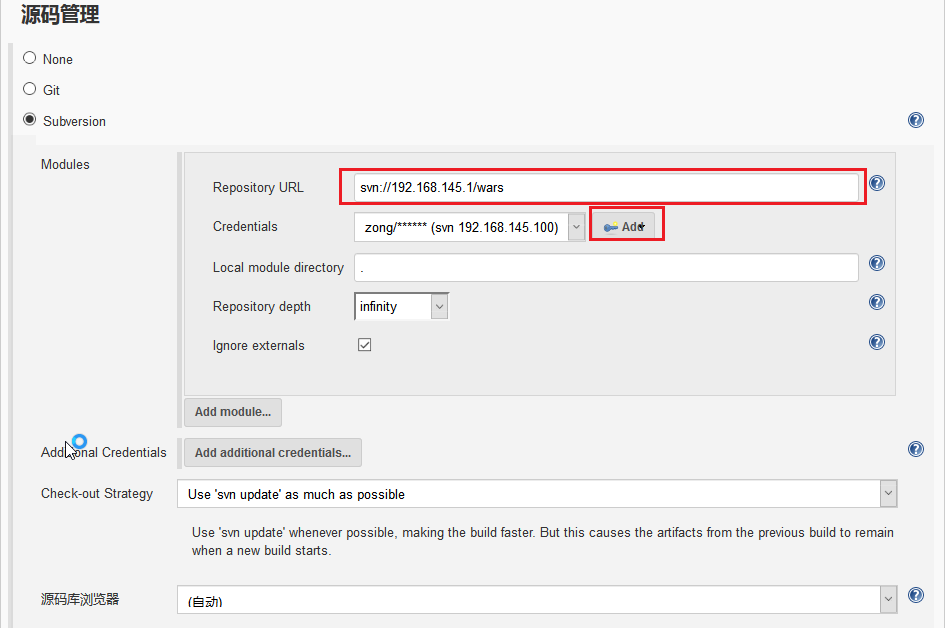Select the Subversion radio button
This screenshot has width=946, height=628.
click(x=30, y=120)
